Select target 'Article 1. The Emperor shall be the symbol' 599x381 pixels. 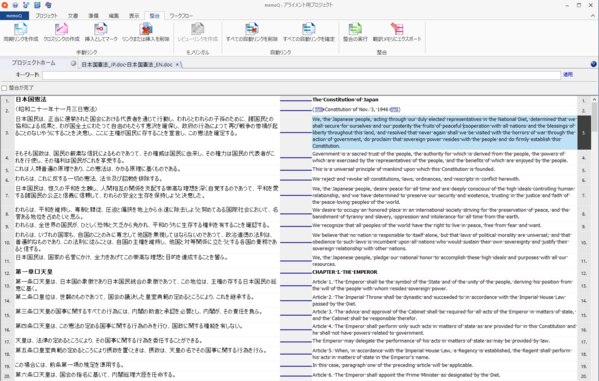[x=442, y=285]
